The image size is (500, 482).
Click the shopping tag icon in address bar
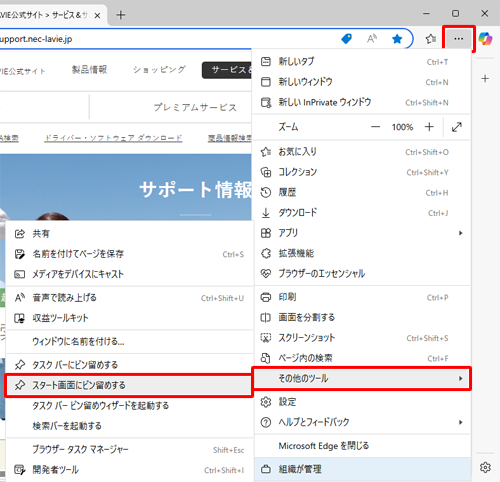346,39
